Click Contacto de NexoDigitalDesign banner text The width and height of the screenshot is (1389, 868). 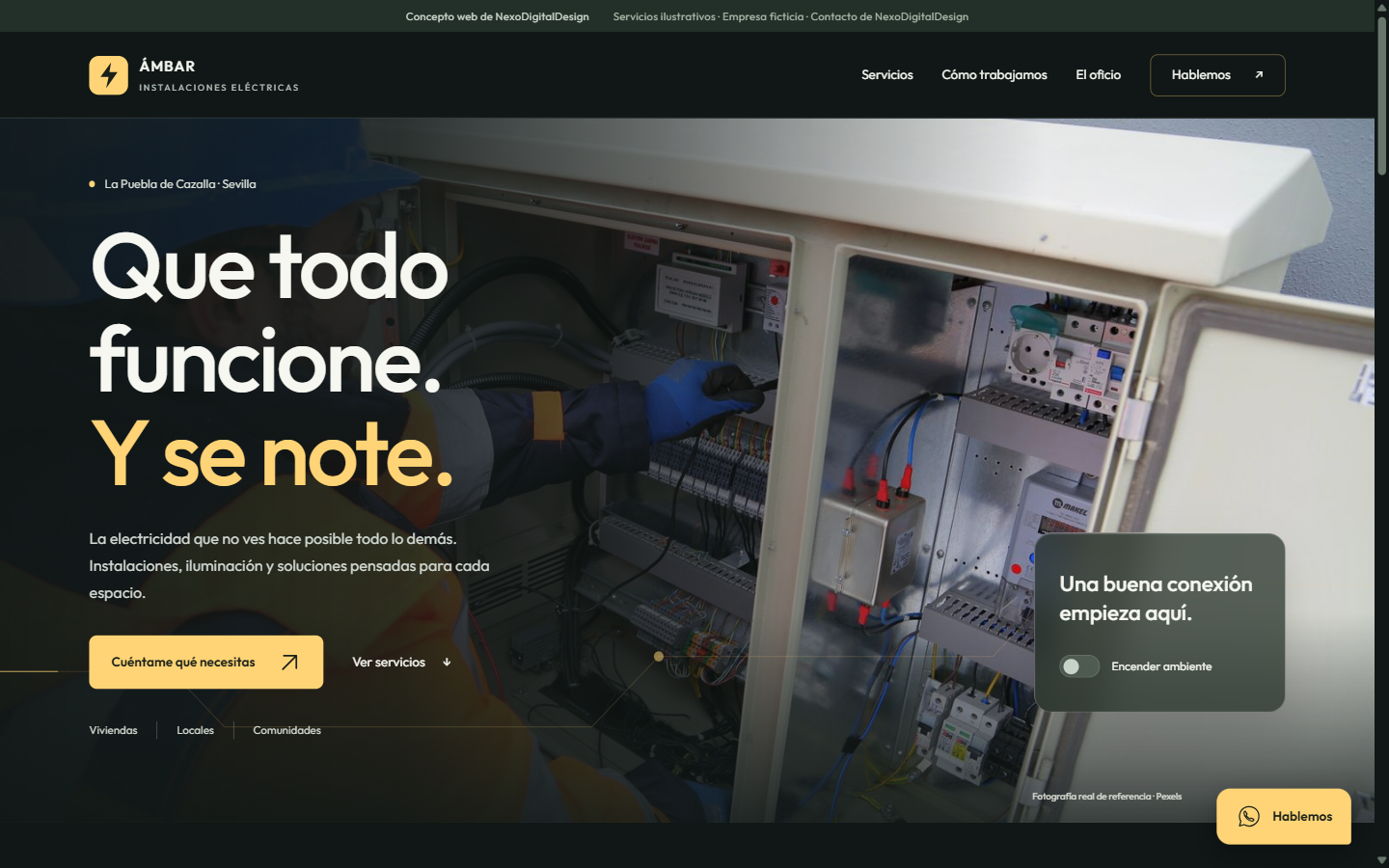click(889, 16)
